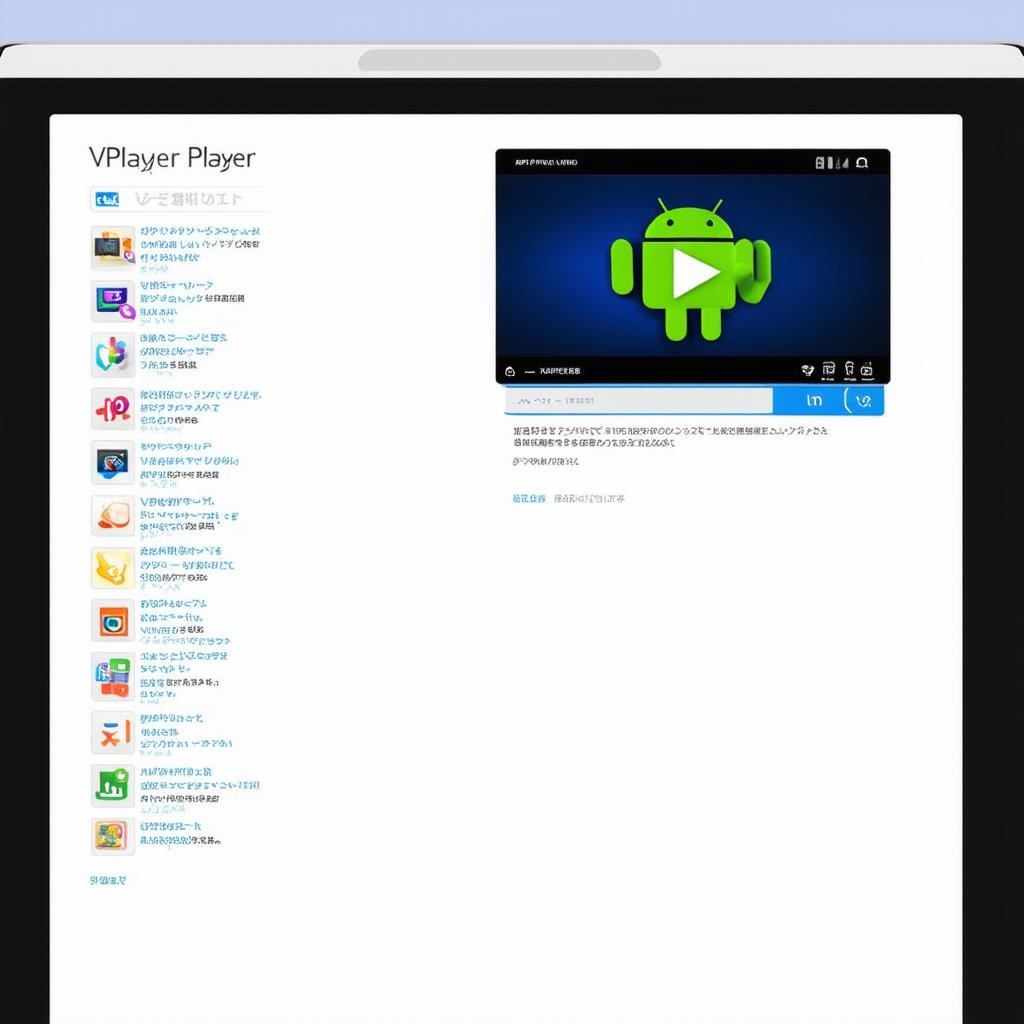Click the blue link at sidebar list bottom
Viewport: 1024px width, 1024px height.
click(108, 881)
